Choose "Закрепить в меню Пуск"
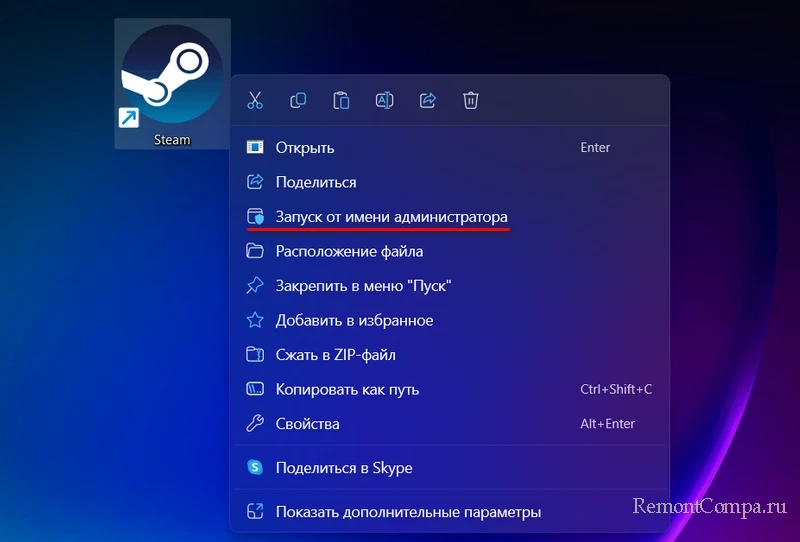800x542 pixels. [364, 286]
